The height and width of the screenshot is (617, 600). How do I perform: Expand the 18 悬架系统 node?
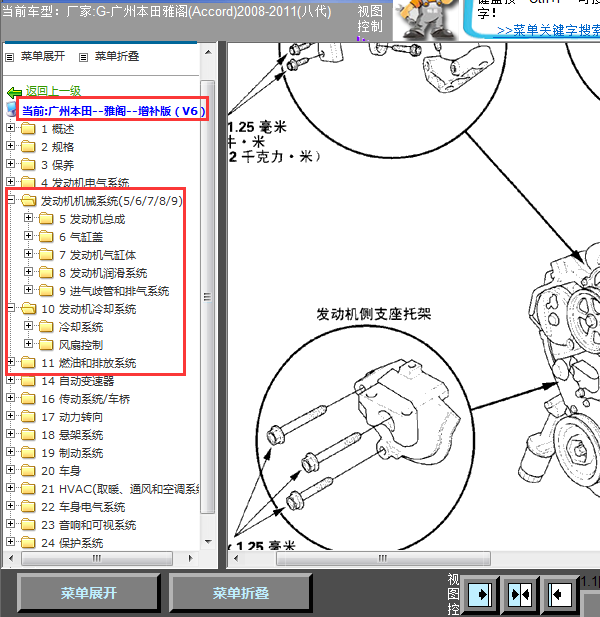11,434
